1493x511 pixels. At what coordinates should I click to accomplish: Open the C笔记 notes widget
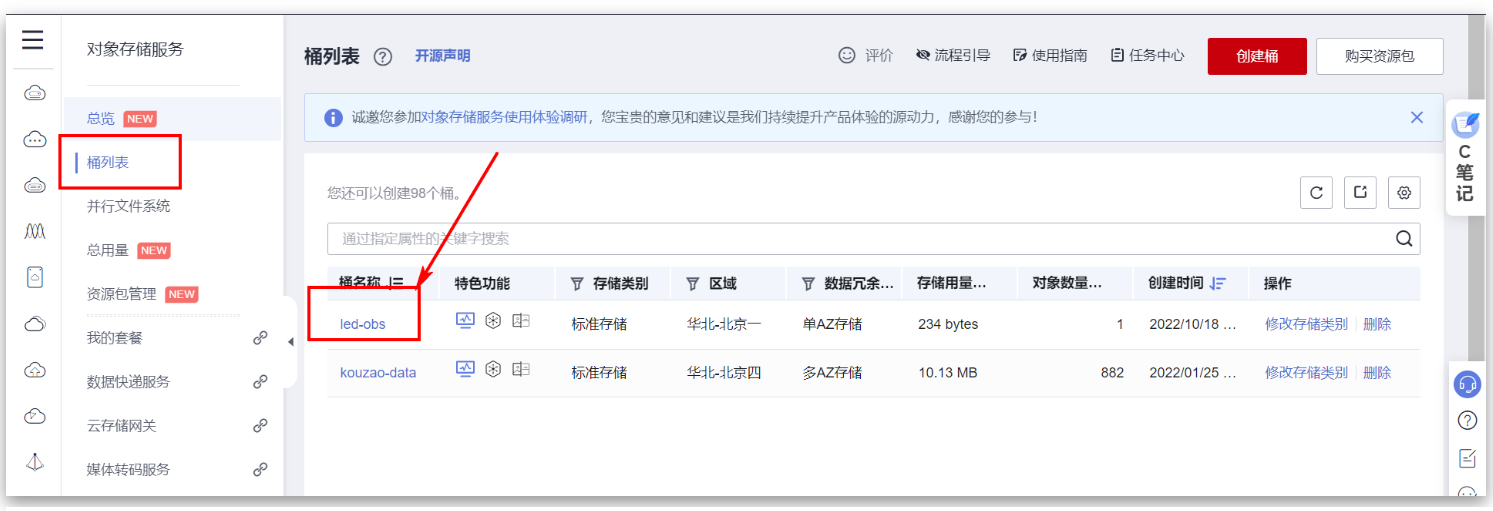tap(1465, 158)
